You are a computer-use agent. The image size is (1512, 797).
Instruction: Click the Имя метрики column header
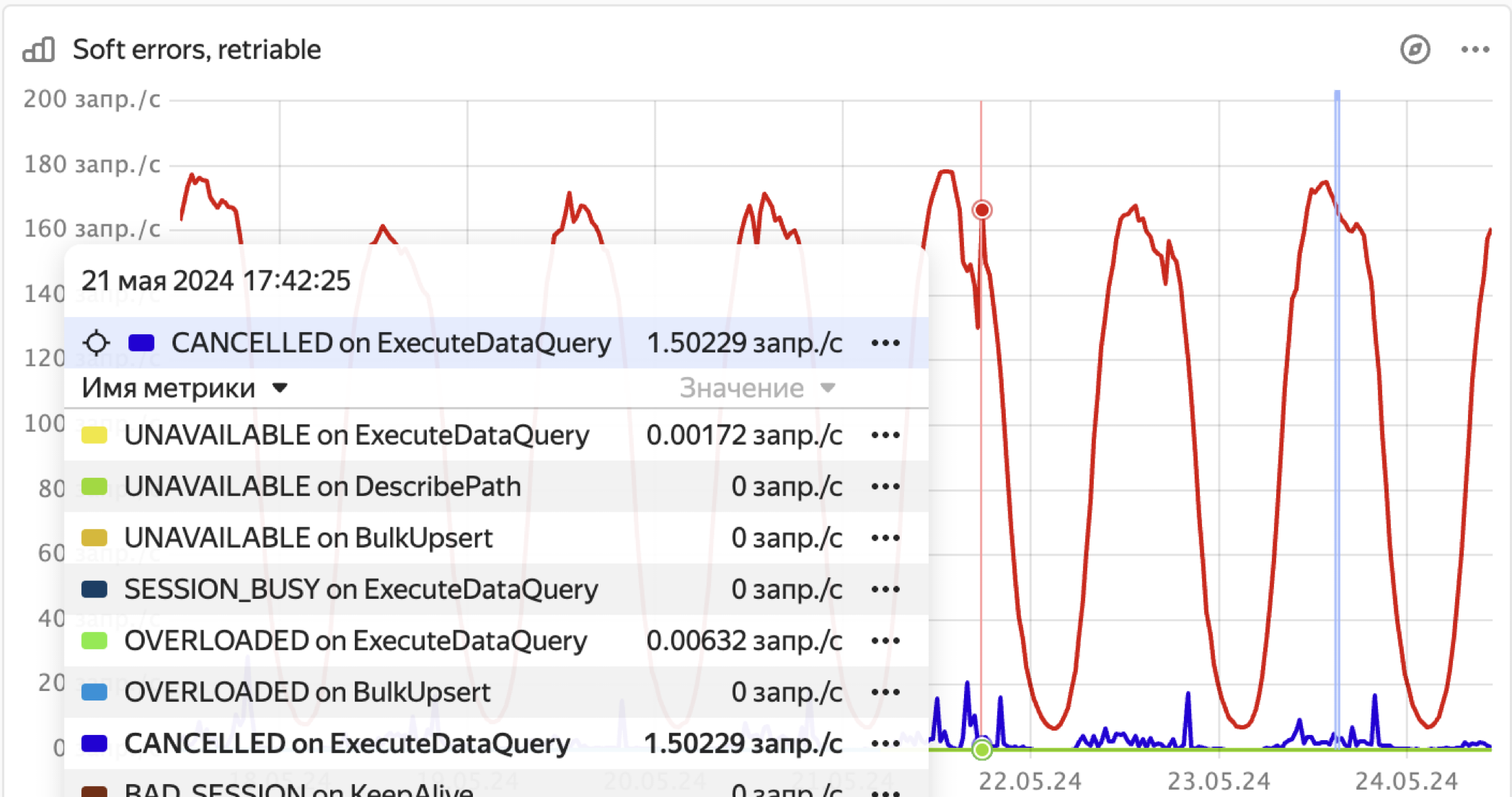click(168, 388)
